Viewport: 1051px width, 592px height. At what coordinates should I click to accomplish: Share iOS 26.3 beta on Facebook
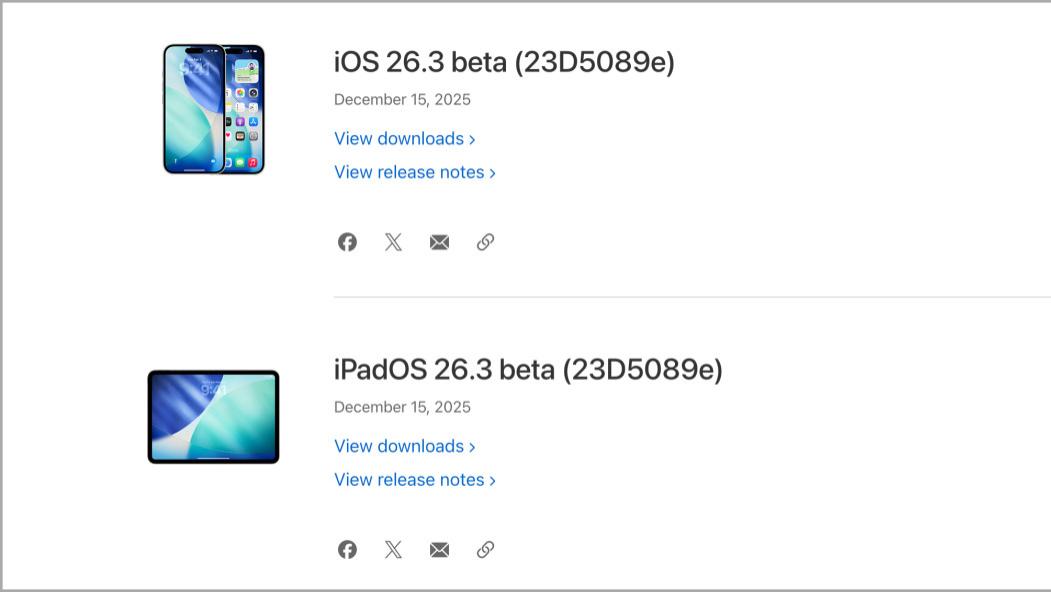pyautogui.click(x=347, y=241)
